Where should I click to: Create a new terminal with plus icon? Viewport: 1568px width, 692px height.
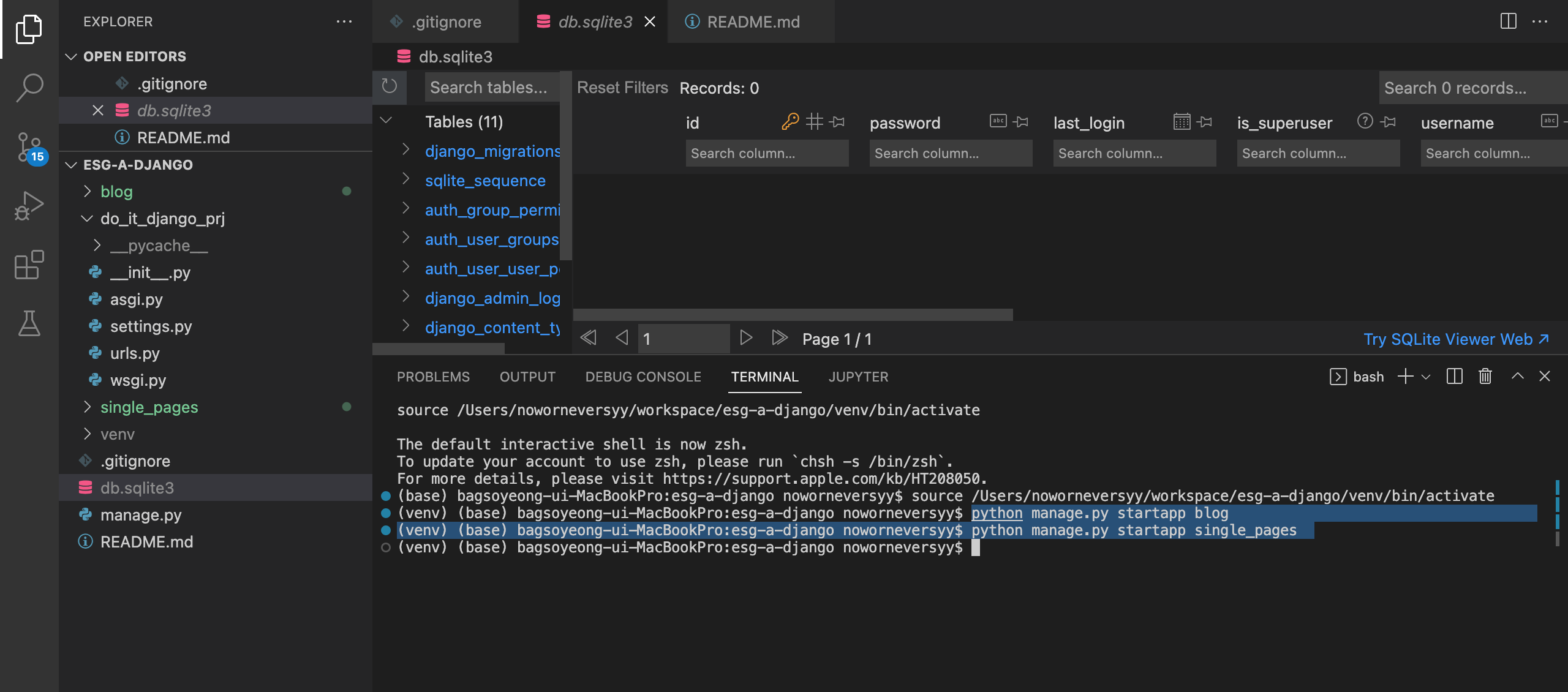pos(1406,377)
